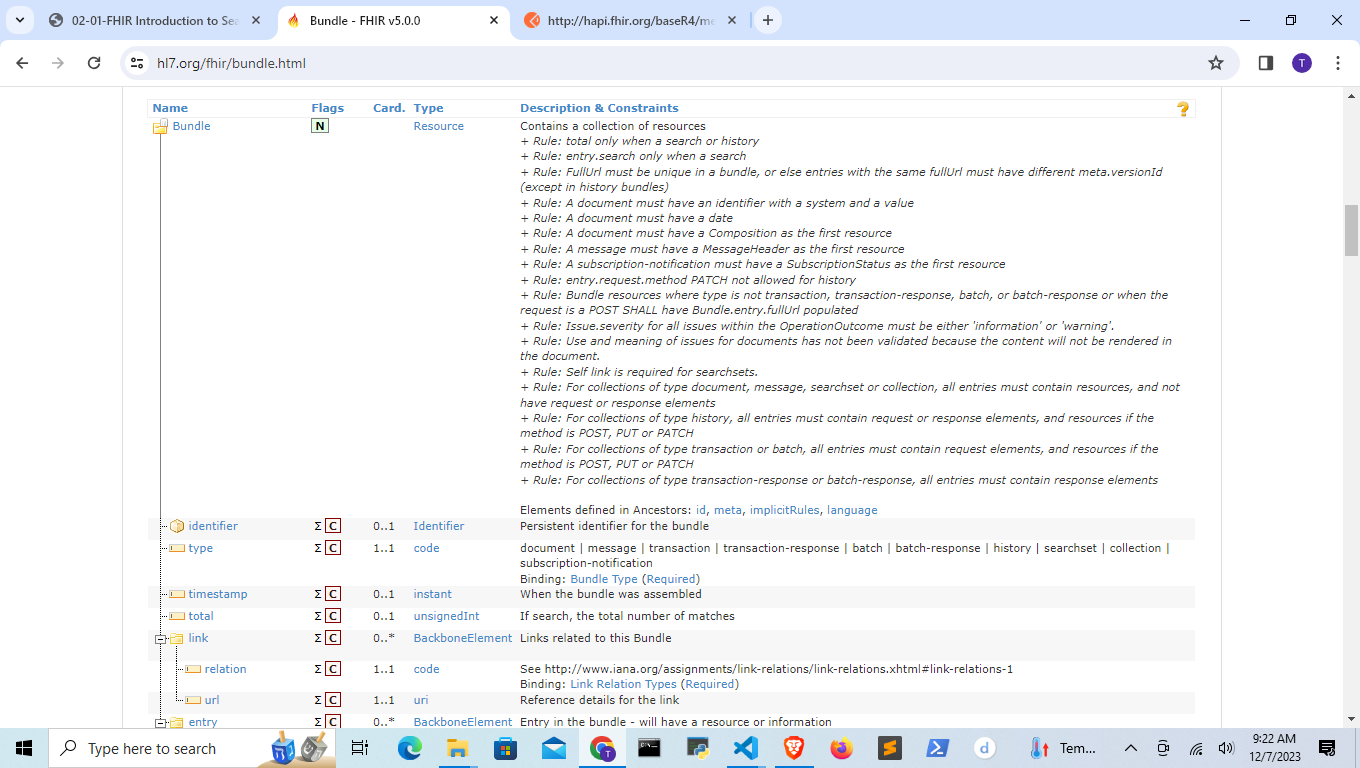Click the C constraint flag in the type row
Viewport: 1360px width, 768px height.
(x=333, y=548)
